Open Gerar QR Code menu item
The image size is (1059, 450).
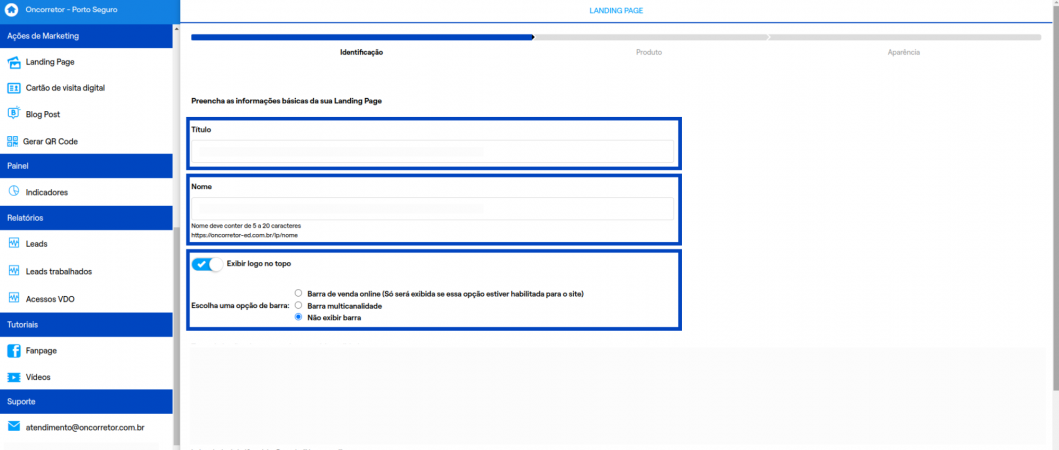(x=51, y=142)
